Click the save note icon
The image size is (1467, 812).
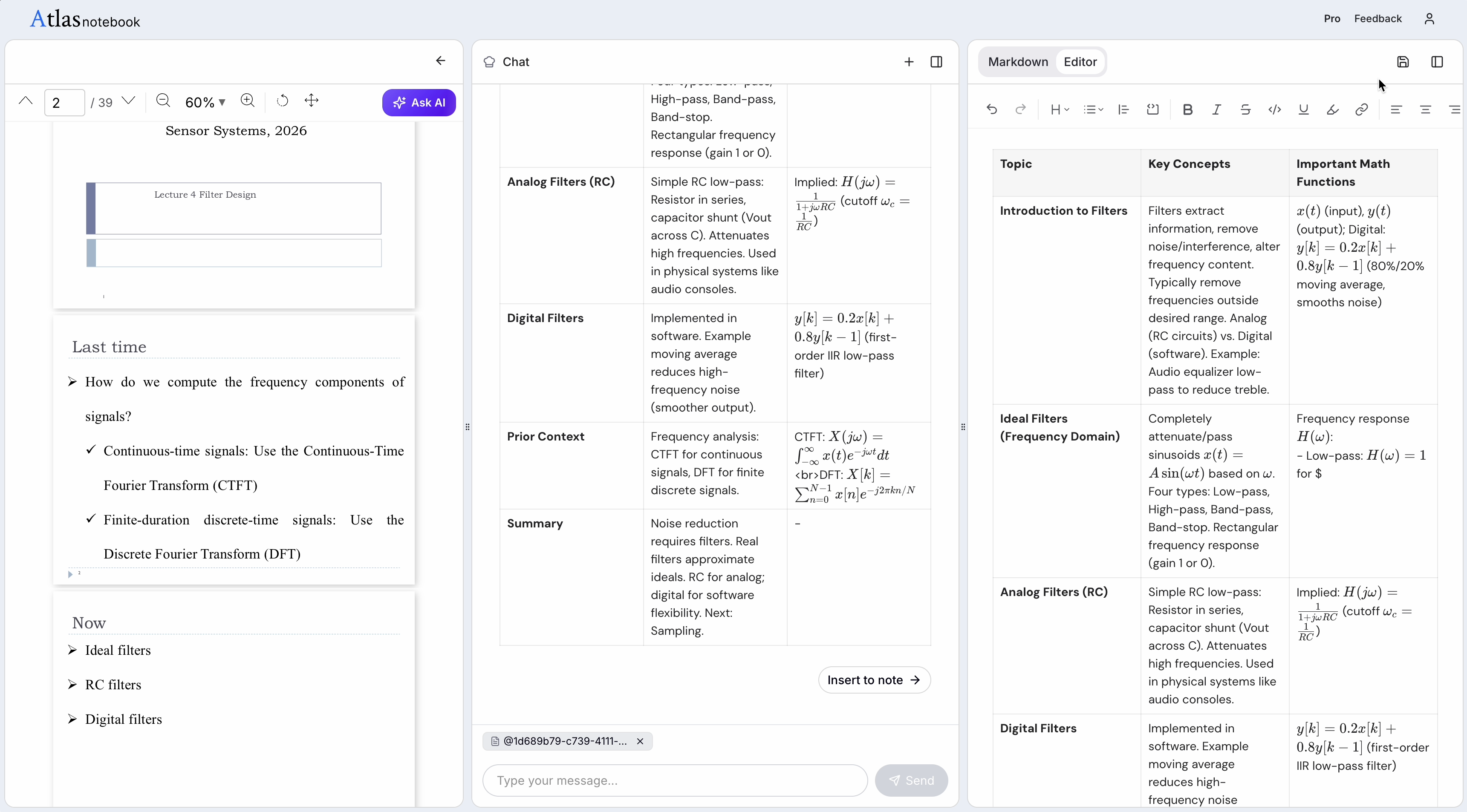[x=1403, y=62]
